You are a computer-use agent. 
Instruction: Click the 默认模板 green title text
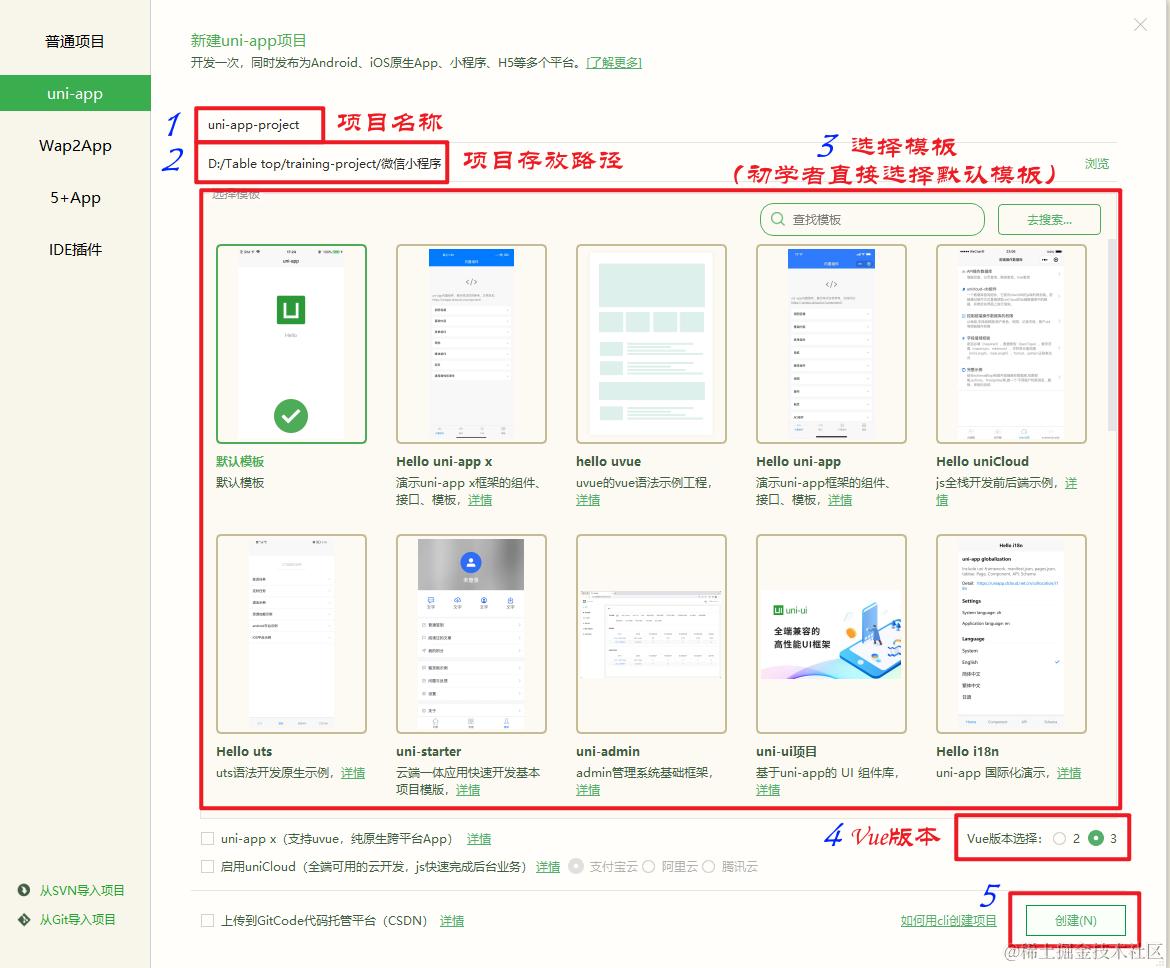[240, 461]
